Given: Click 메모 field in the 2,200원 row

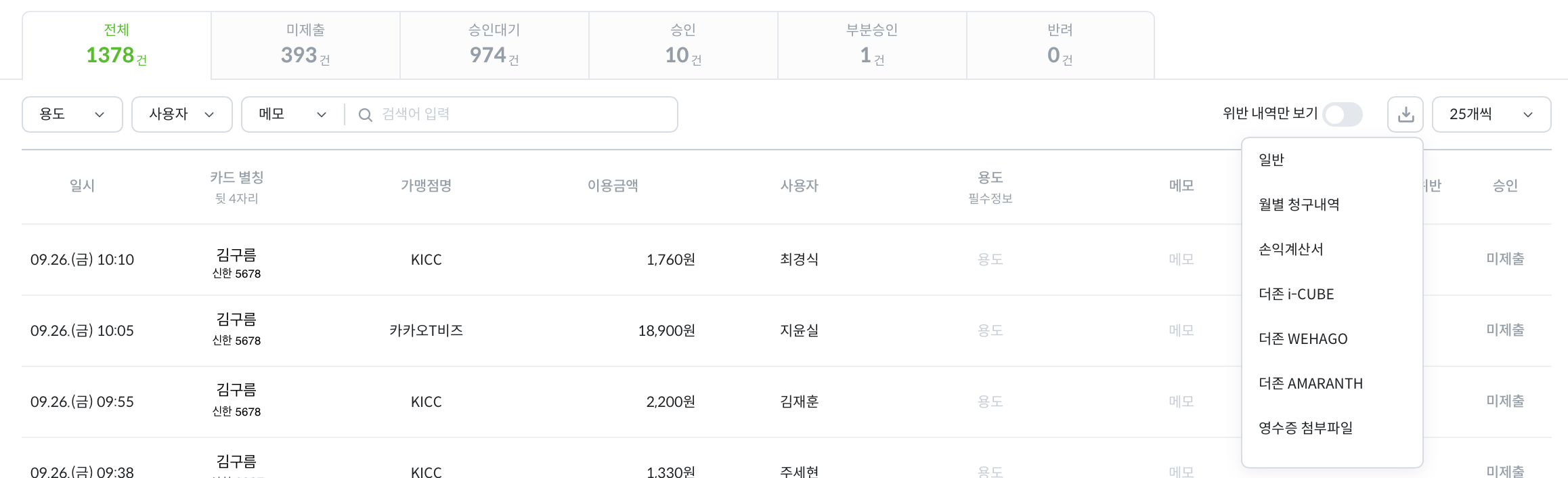Looking at the screenshot, I should [x=1181, y=401].
